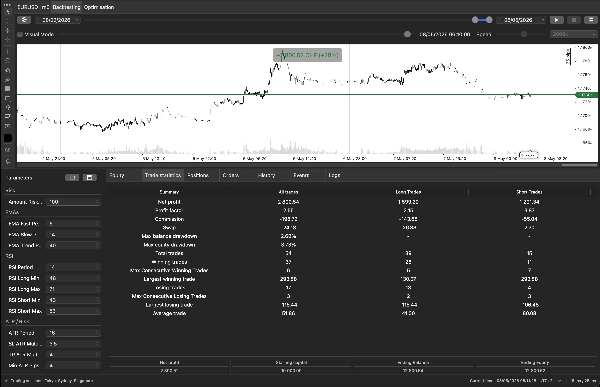The width and height of the screenshot is (600, 387).
Task: Open the Orders tab
Action: click(x=230, y=175)
